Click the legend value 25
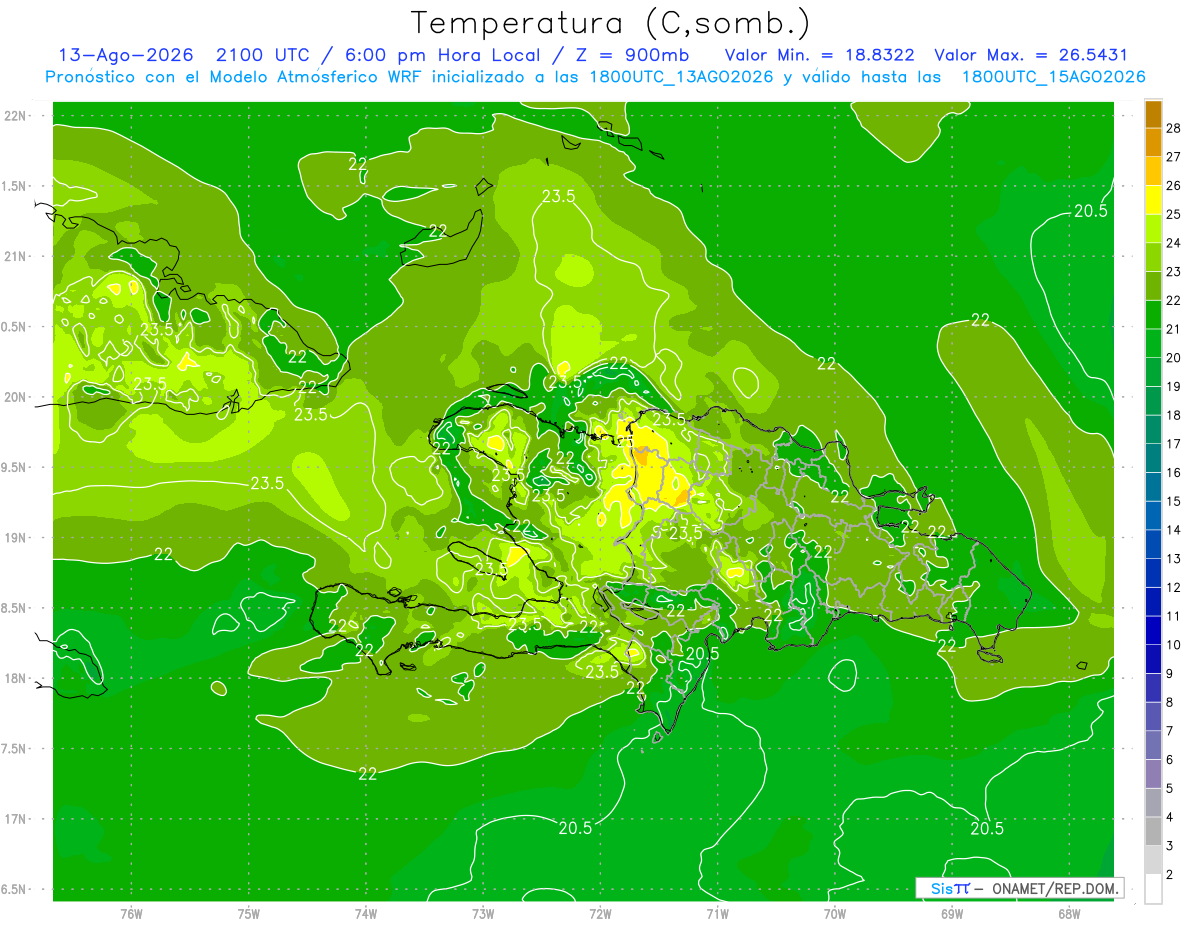 (1174, 214)
